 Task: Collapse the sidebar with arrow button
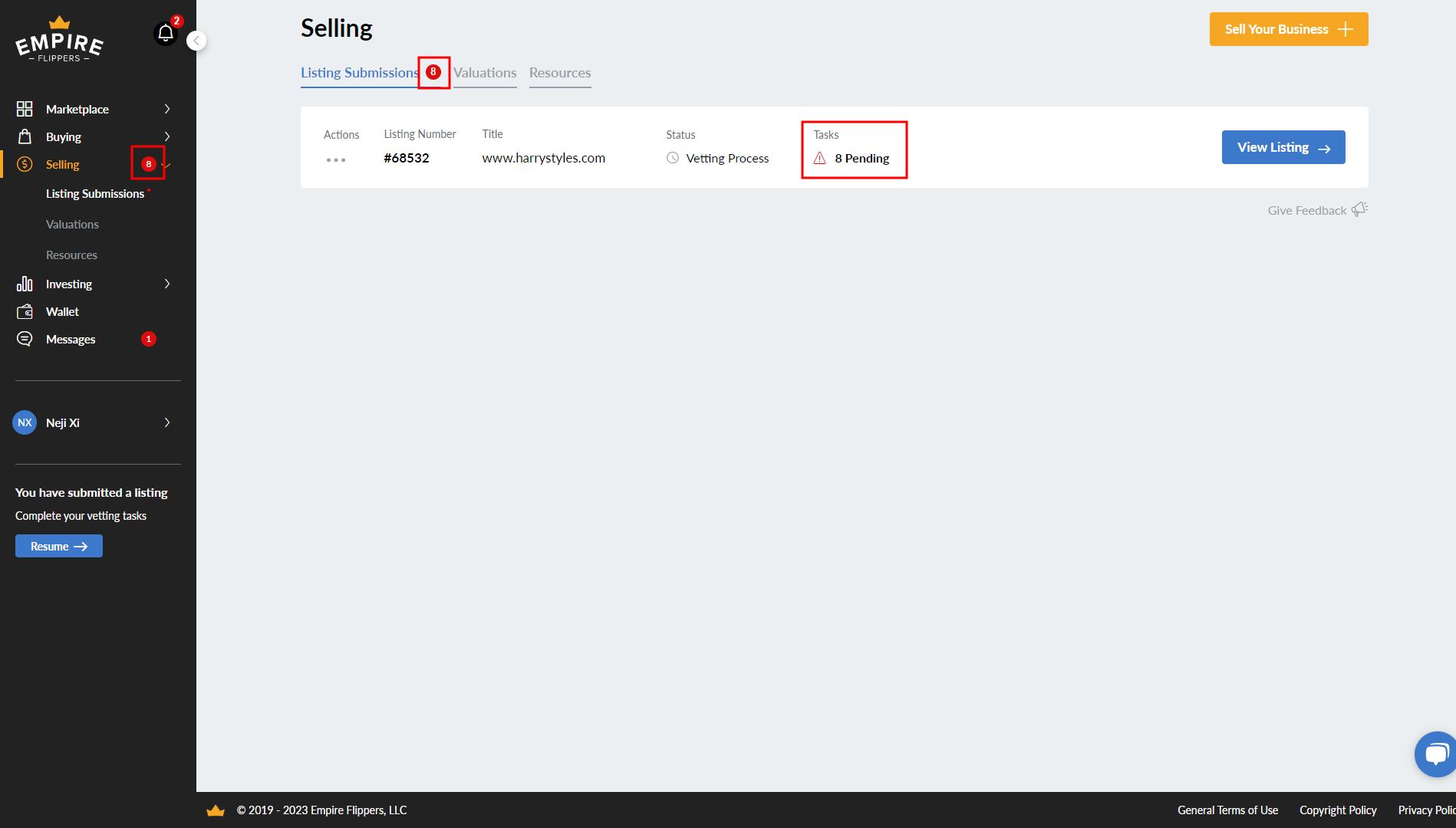click(x=197, y=41)
